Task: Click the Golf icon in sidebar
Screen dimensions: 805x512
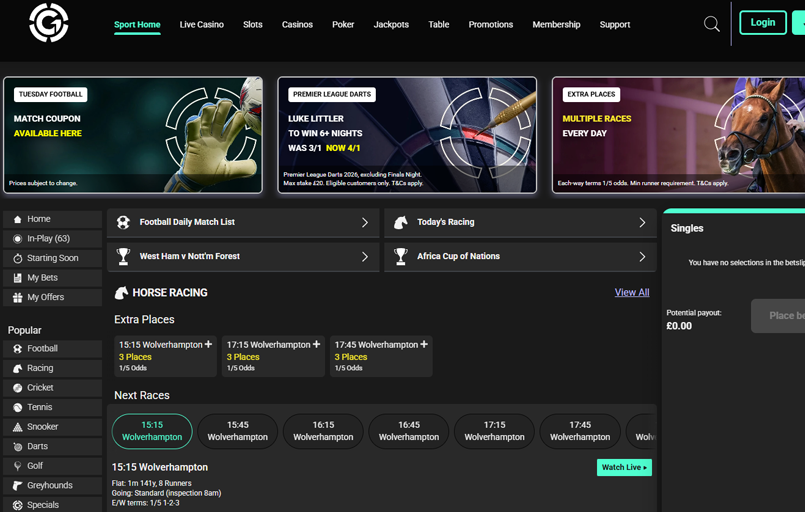Action: click(x=17, y=466)
